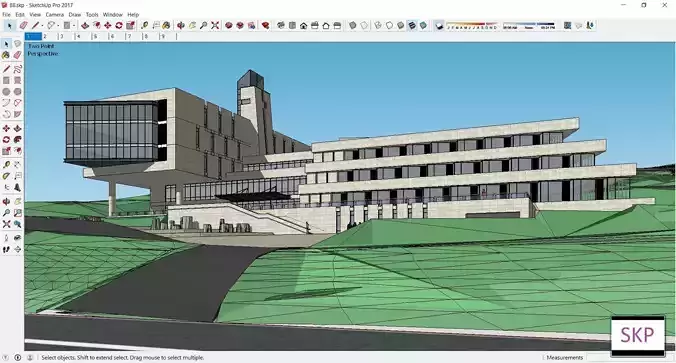Toggle Show/Hide Shadows button

click(x=439, y=25)
